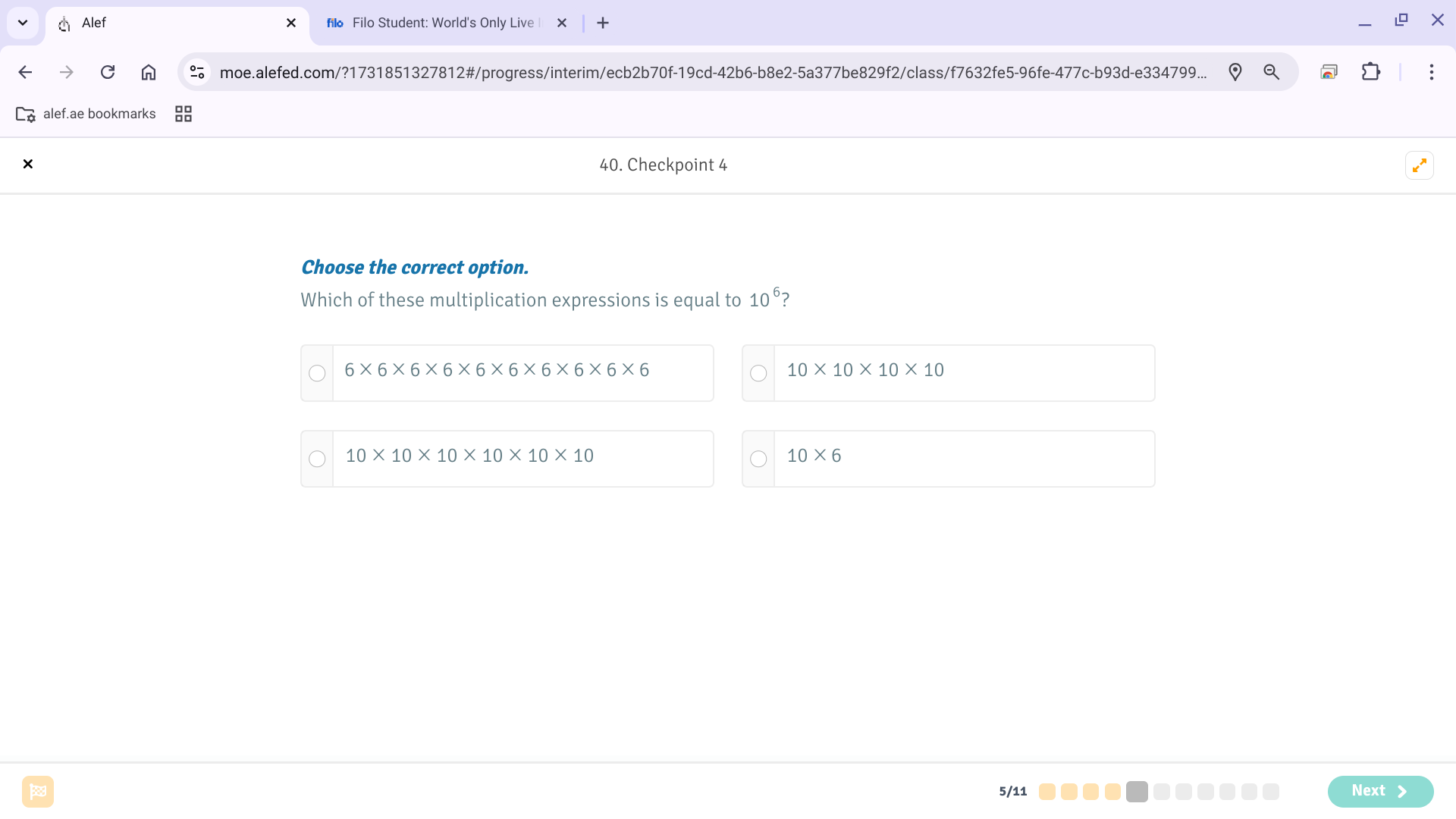
Task: Select the 6 × 6 × 6 repeated option
Action: 317,373
